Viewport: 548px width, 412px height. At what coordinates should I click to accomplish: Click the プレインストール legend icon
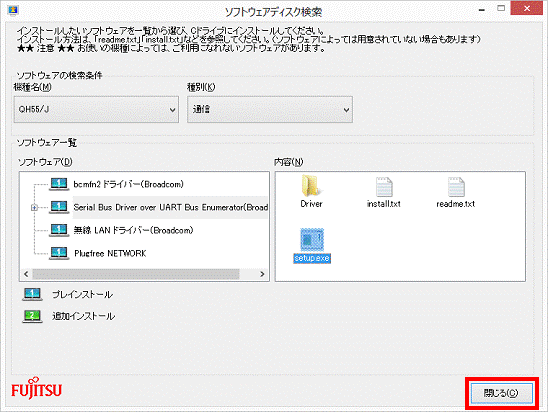[32, 294]
